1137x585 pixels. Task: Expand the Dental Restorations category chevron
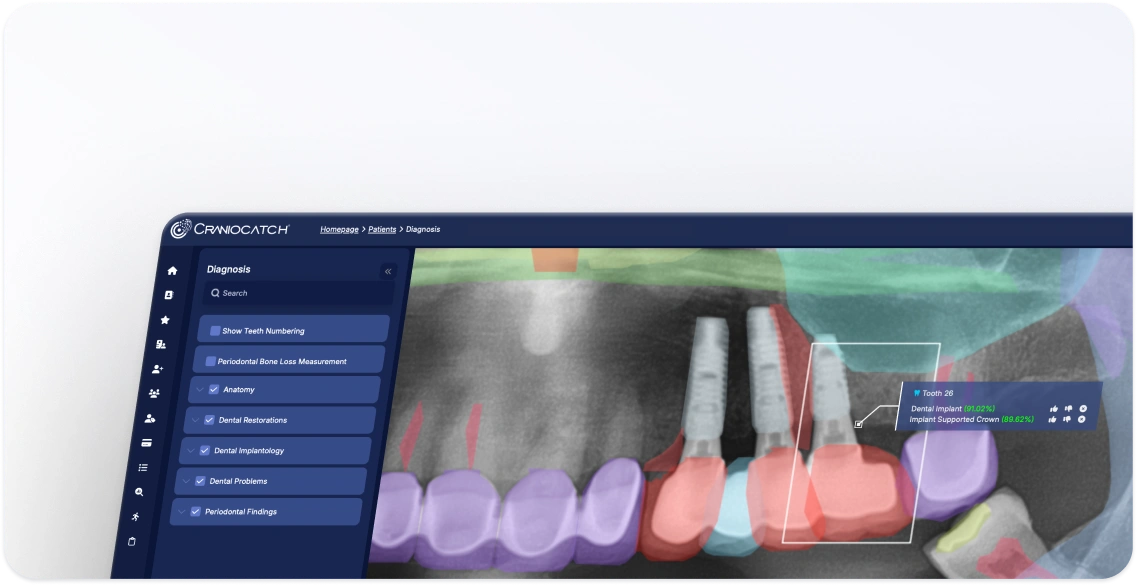coord(196,420)
